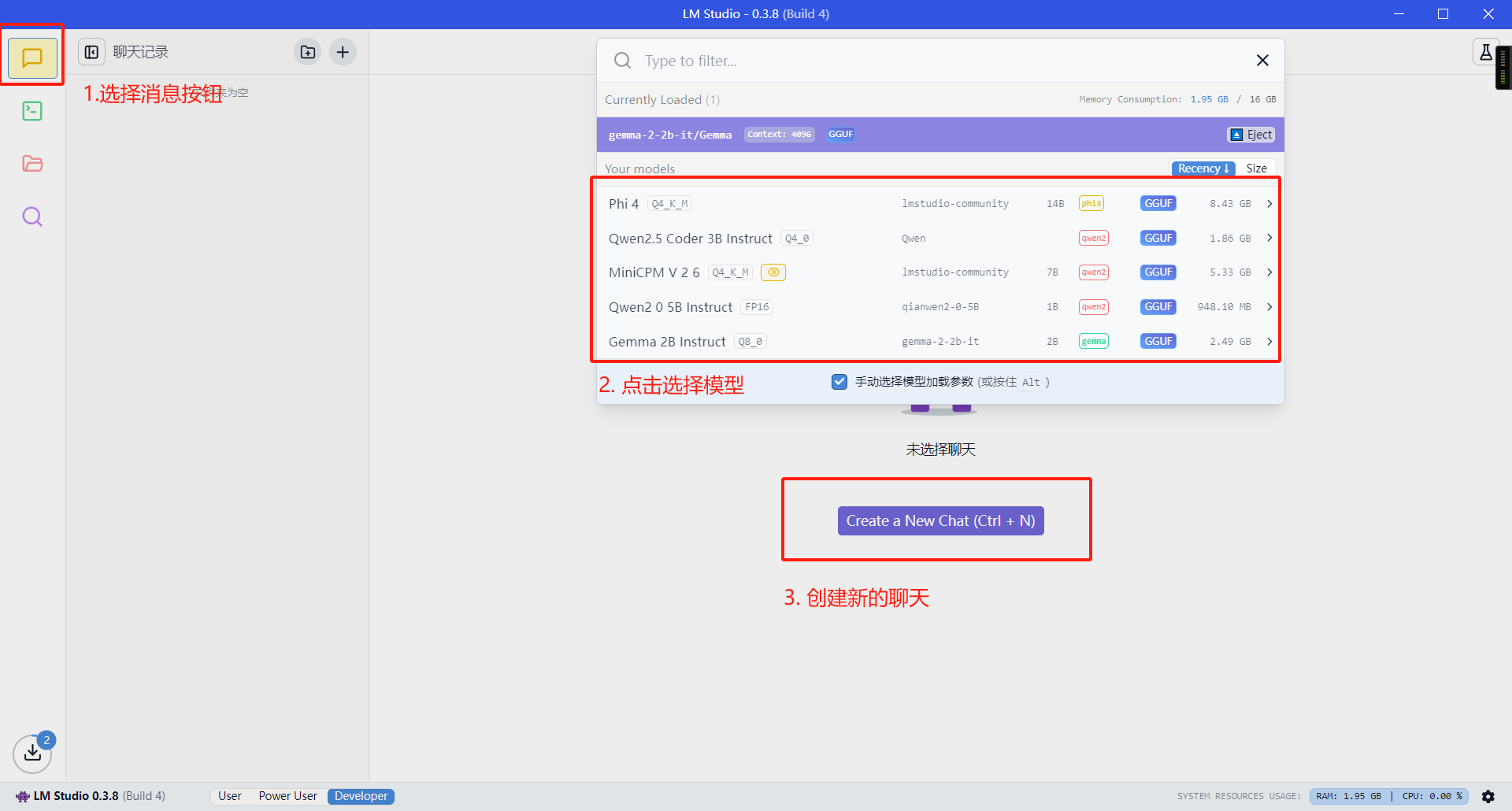Open the Developer terminal sidebar icon
The width and height of the screenshot is (1512, 811).
coord(32,111)
